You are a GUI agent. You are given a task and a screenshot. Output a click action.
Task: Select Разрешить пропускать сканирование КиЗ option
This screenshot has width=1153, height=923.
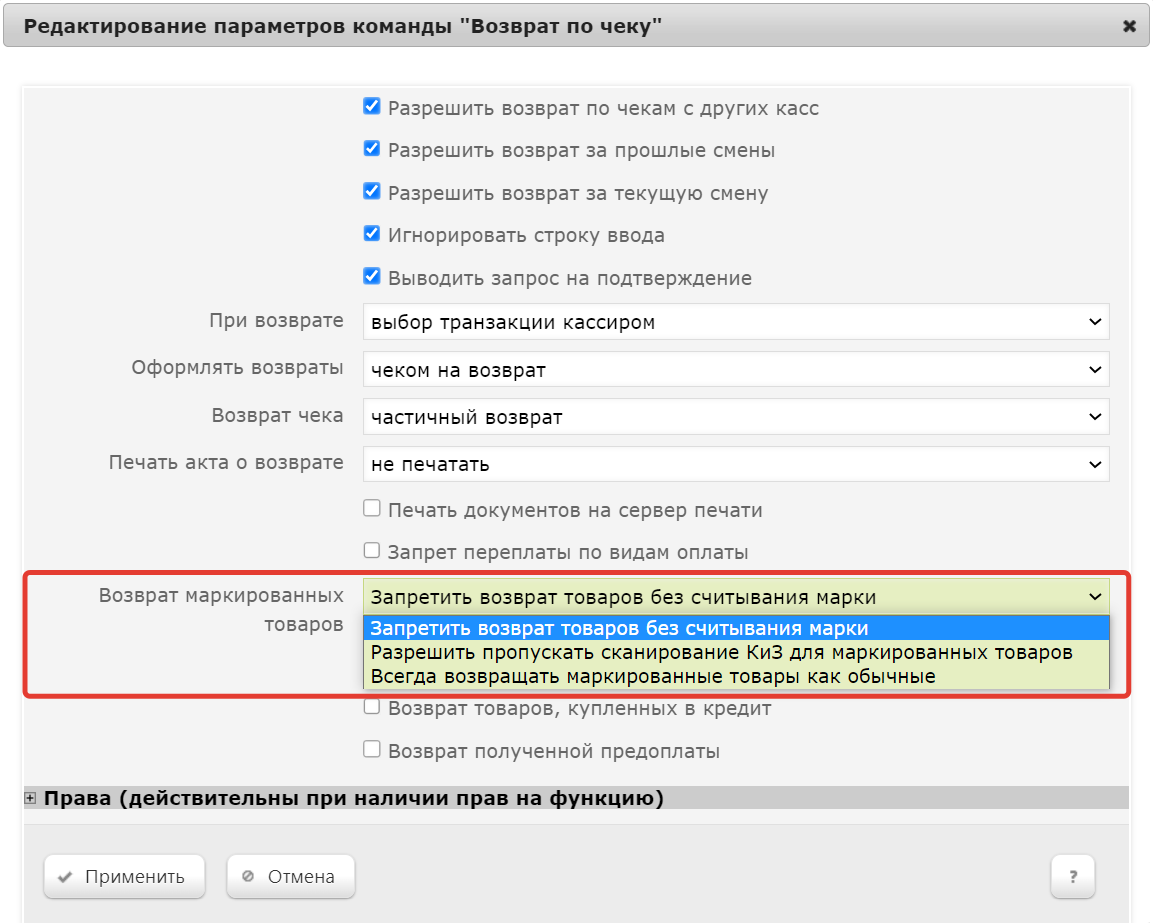click(x=721, y=652)
